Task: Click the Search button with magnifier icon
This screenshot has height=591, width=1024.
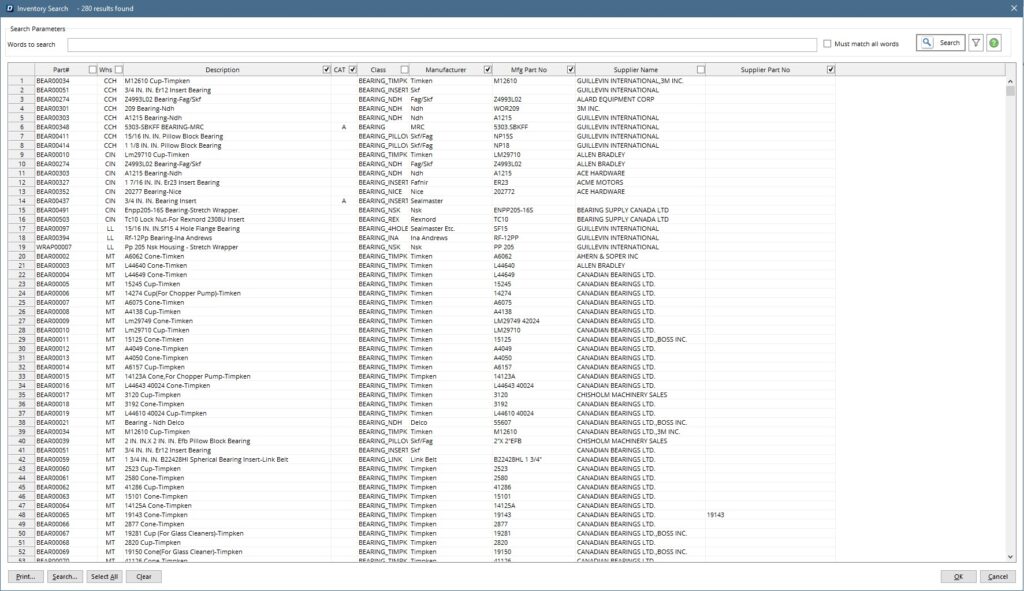Action: 940,43
